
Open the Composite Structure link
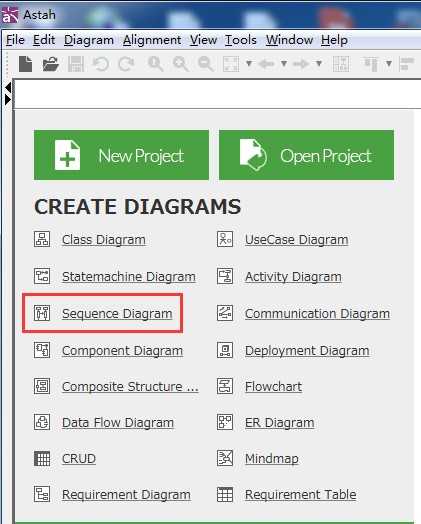tap(130, 387)
